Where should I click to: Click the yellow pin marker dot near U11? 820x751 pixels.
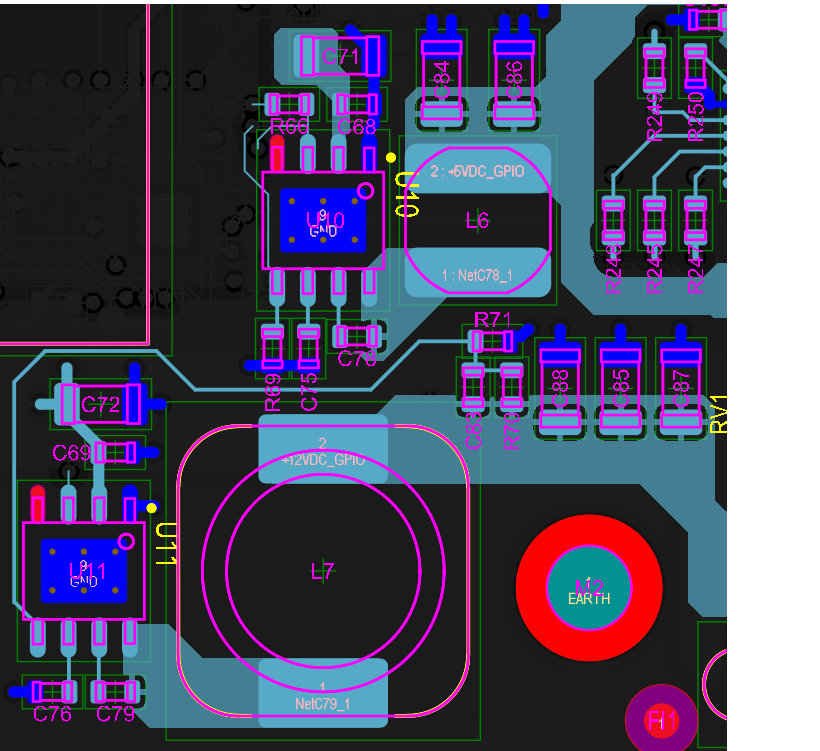click(x=152, y=508)
